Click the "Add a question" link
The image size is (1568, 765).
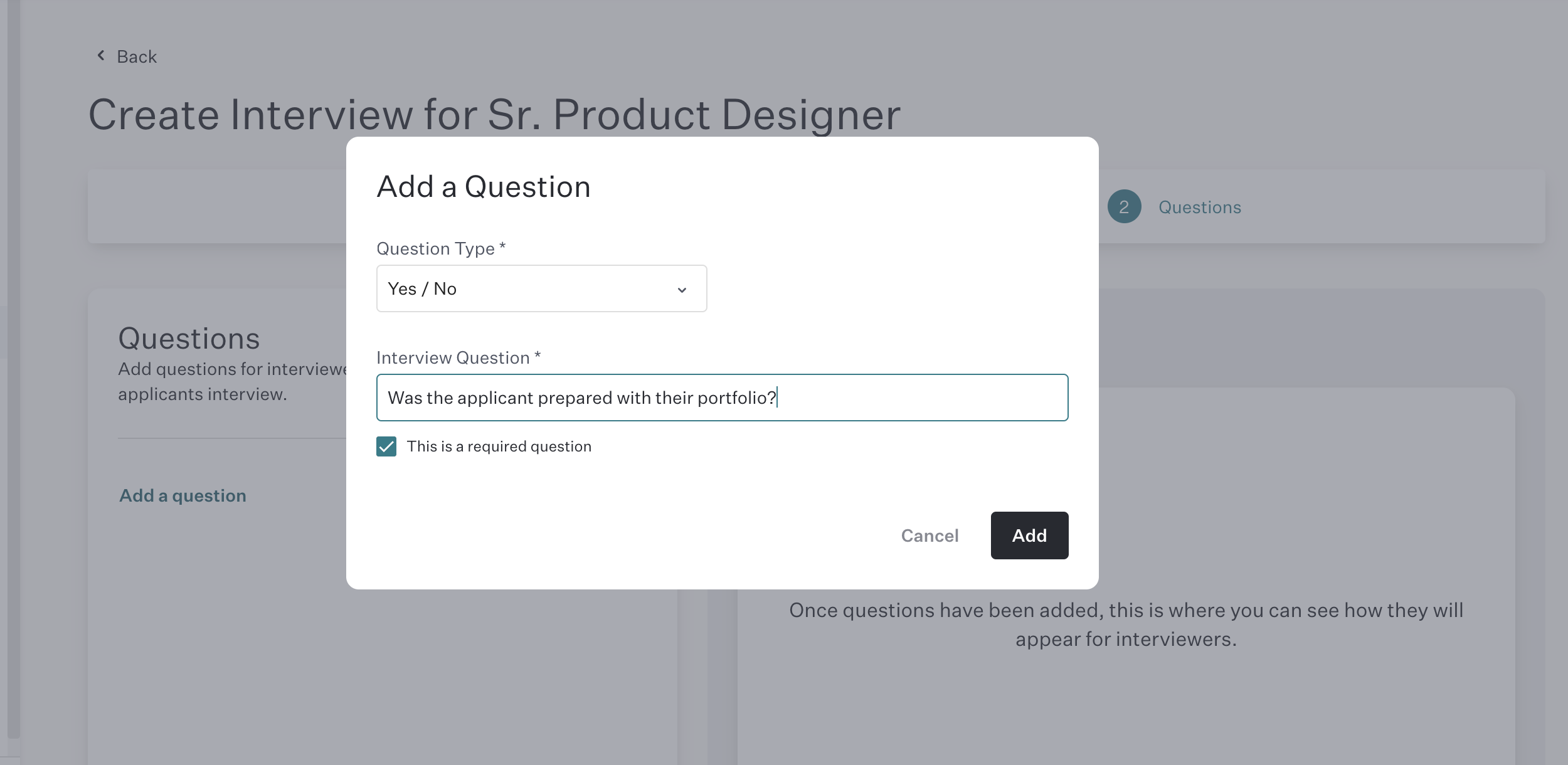click(x=183, y=495)
